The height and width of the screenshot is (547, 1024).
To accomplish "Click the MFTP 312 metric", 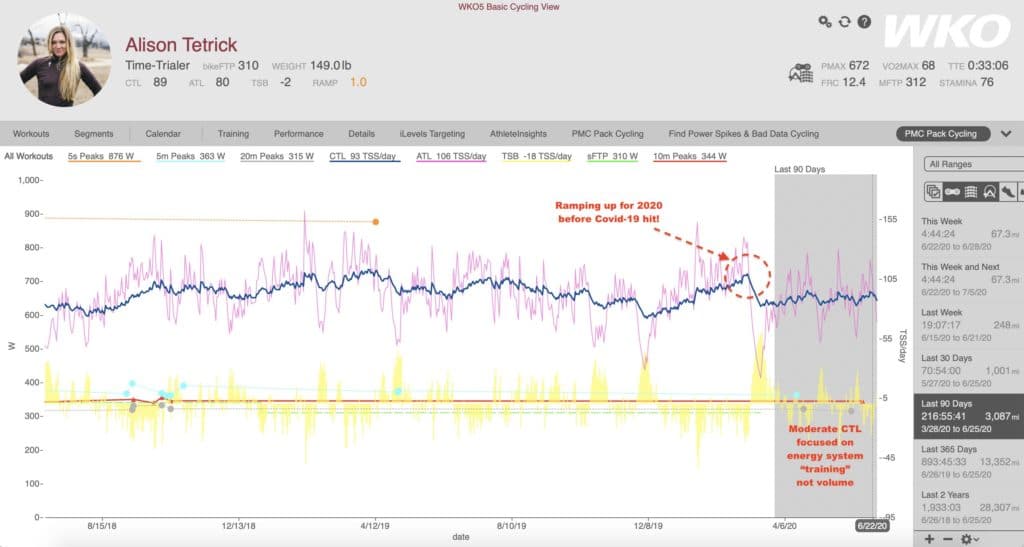I will point(902,82).
